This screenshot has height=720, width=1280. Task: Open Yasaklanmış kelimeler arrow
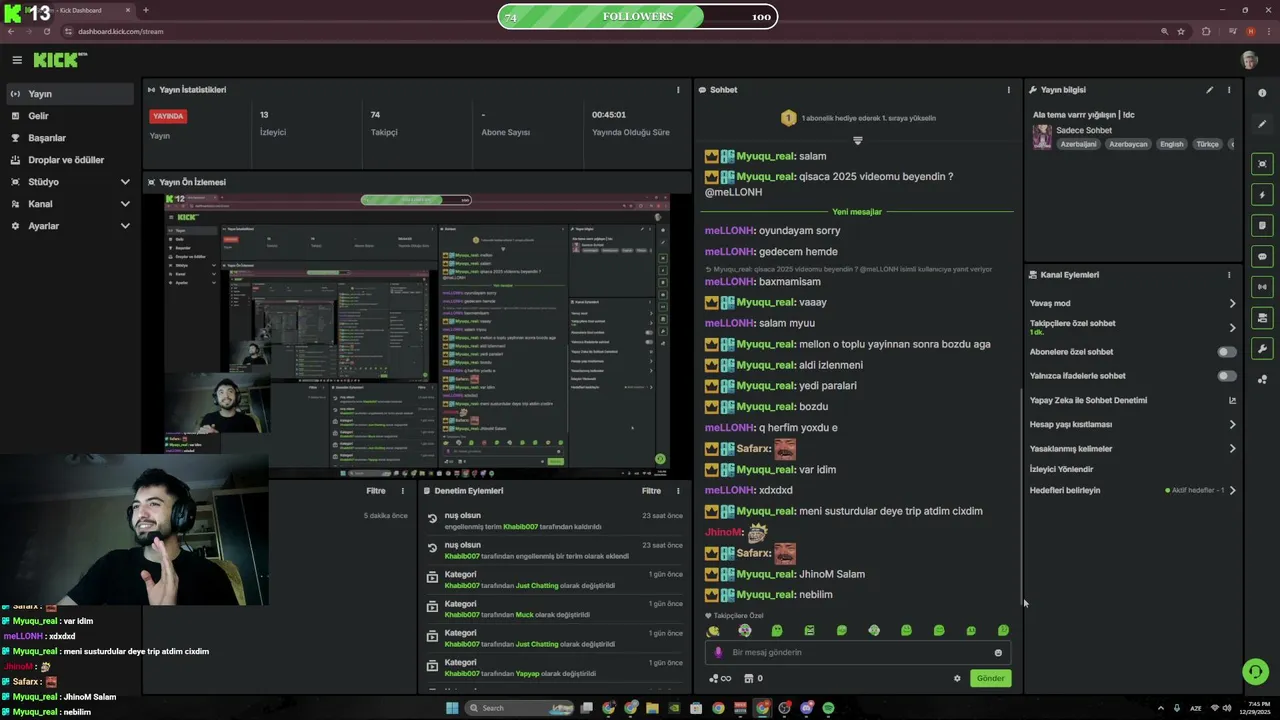coord(1232,449)
